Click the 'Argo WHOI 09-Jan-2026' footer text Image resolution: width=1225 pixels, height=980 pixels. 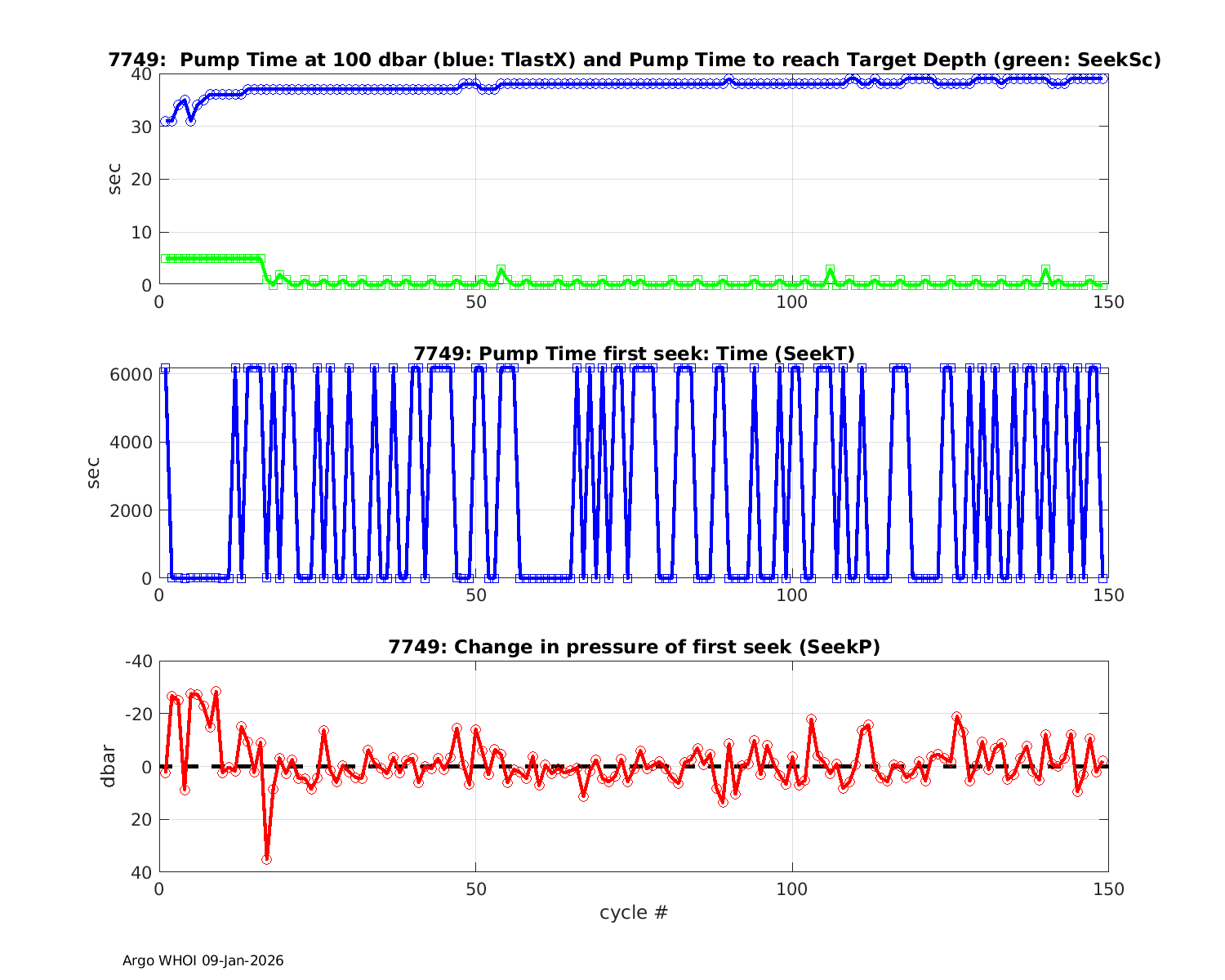coord(203,960)
